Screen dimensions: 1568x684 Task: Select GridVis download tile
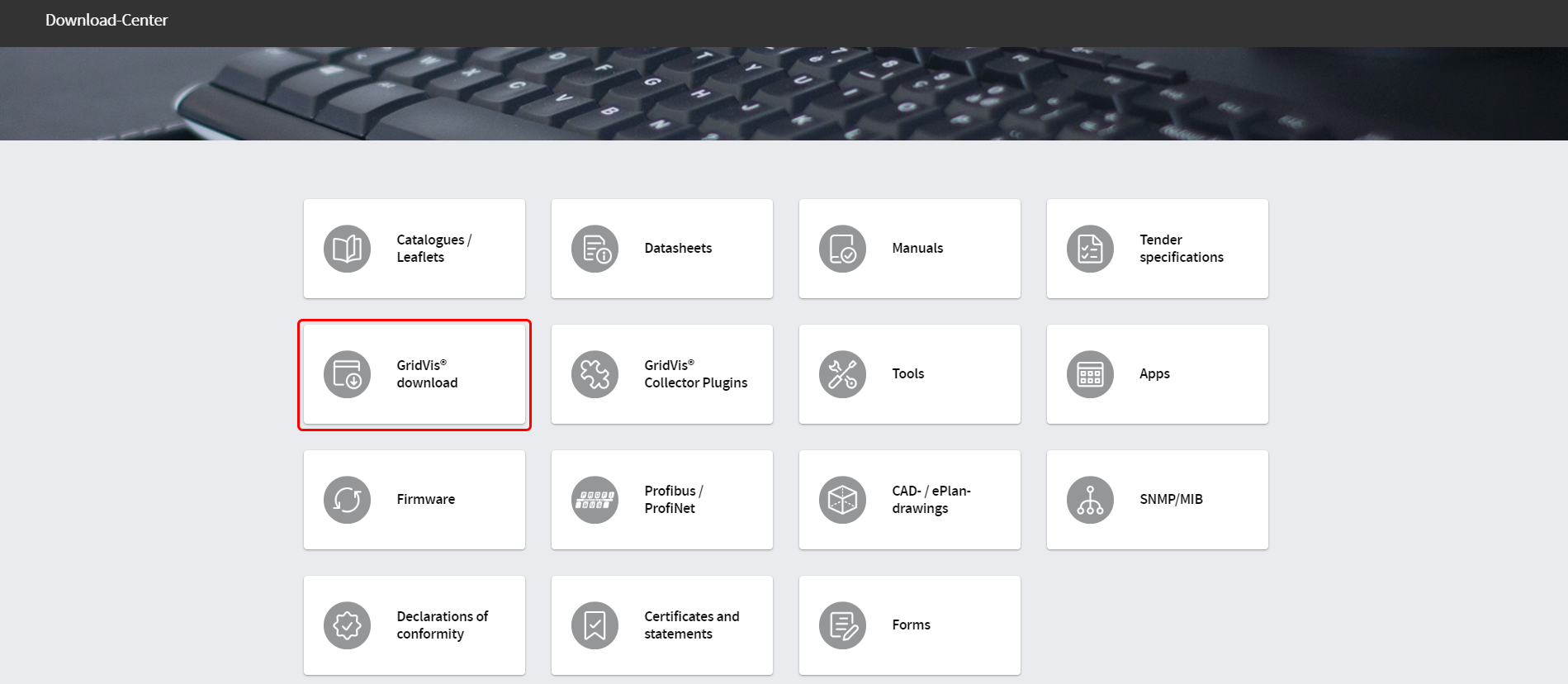pyautogui.click(x=415, y=374)
